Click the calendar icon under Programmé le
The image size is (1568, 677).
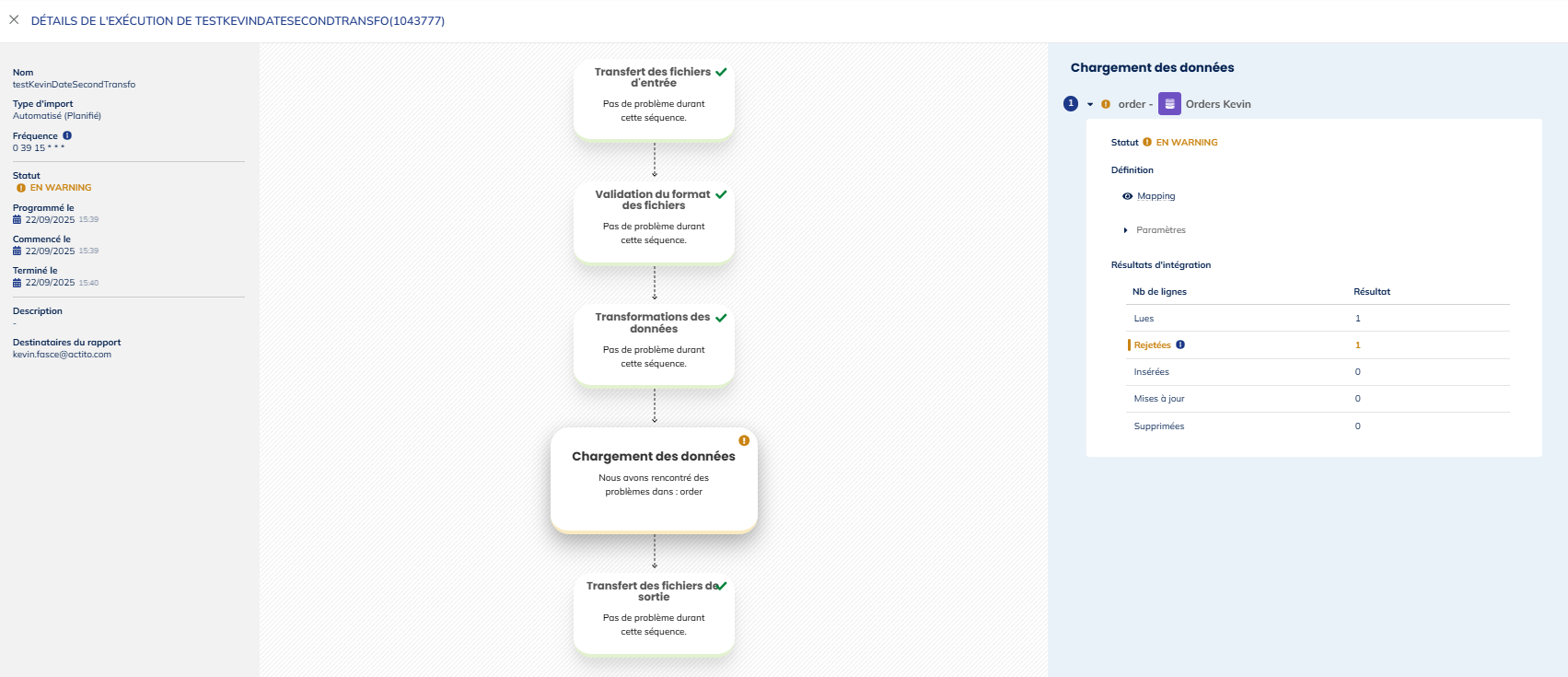[17, 220]
